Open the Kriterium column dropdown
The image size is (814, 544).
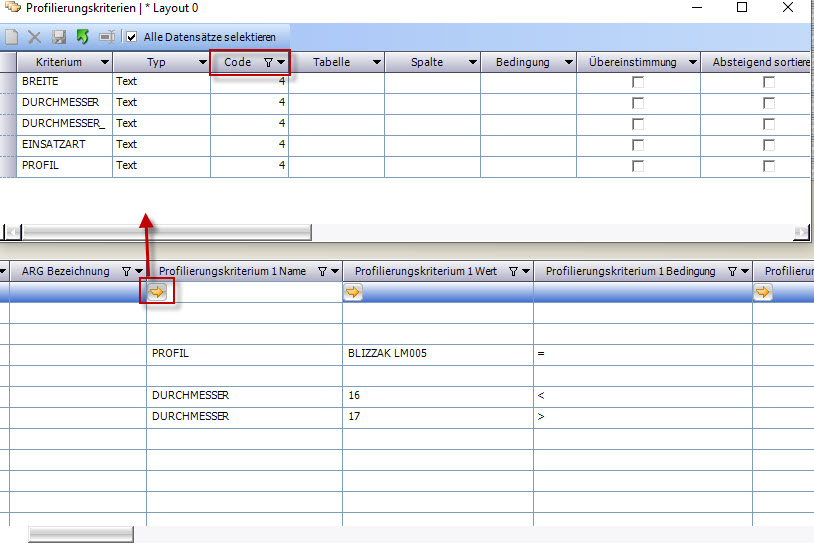[105, 62]
